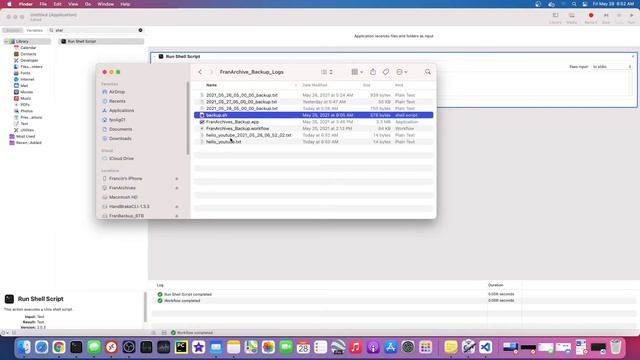Image resolution: width=640 pixels, height=360 pixels.
Task: Open Documents in Finder sidebar
Action: [x=120, y=129]
